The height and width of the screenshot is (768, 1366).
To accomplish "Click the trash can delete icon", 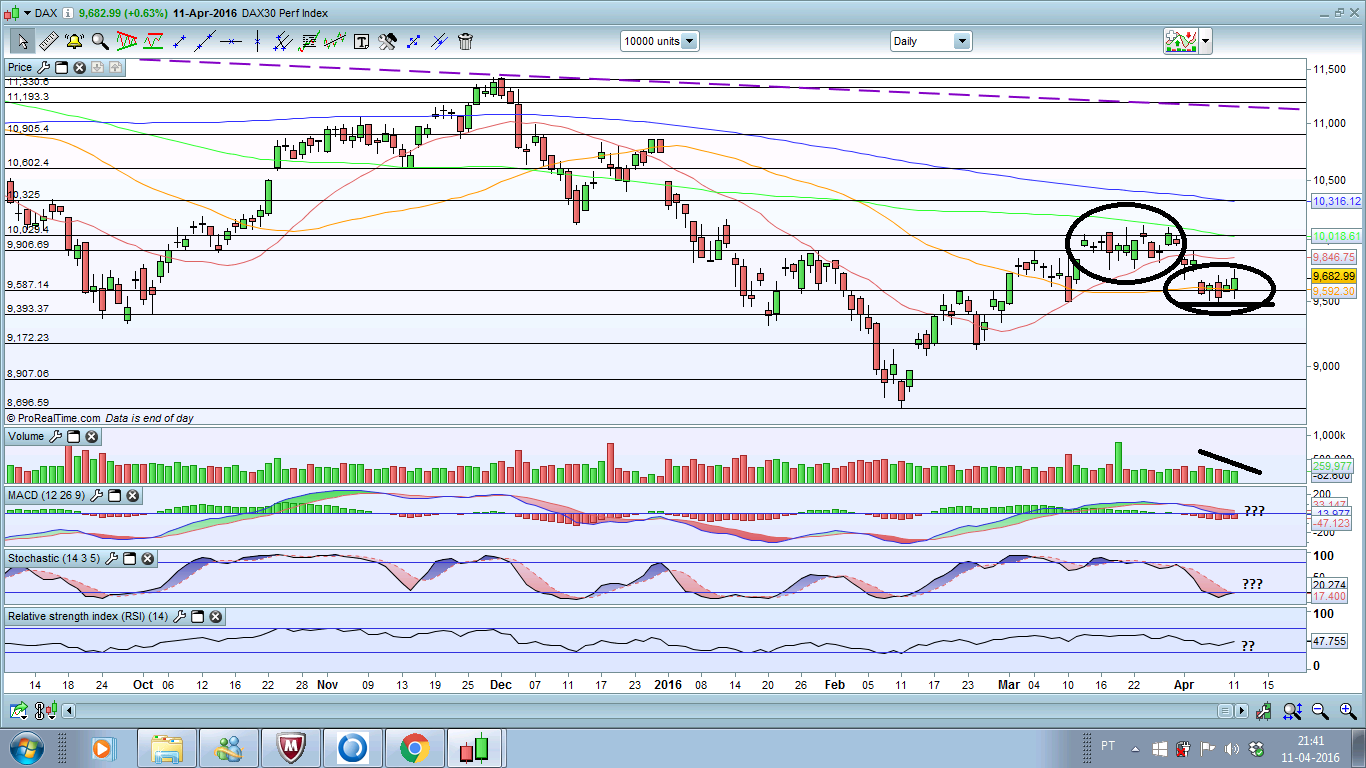I will pyautogui.click(x=465, y=41).
